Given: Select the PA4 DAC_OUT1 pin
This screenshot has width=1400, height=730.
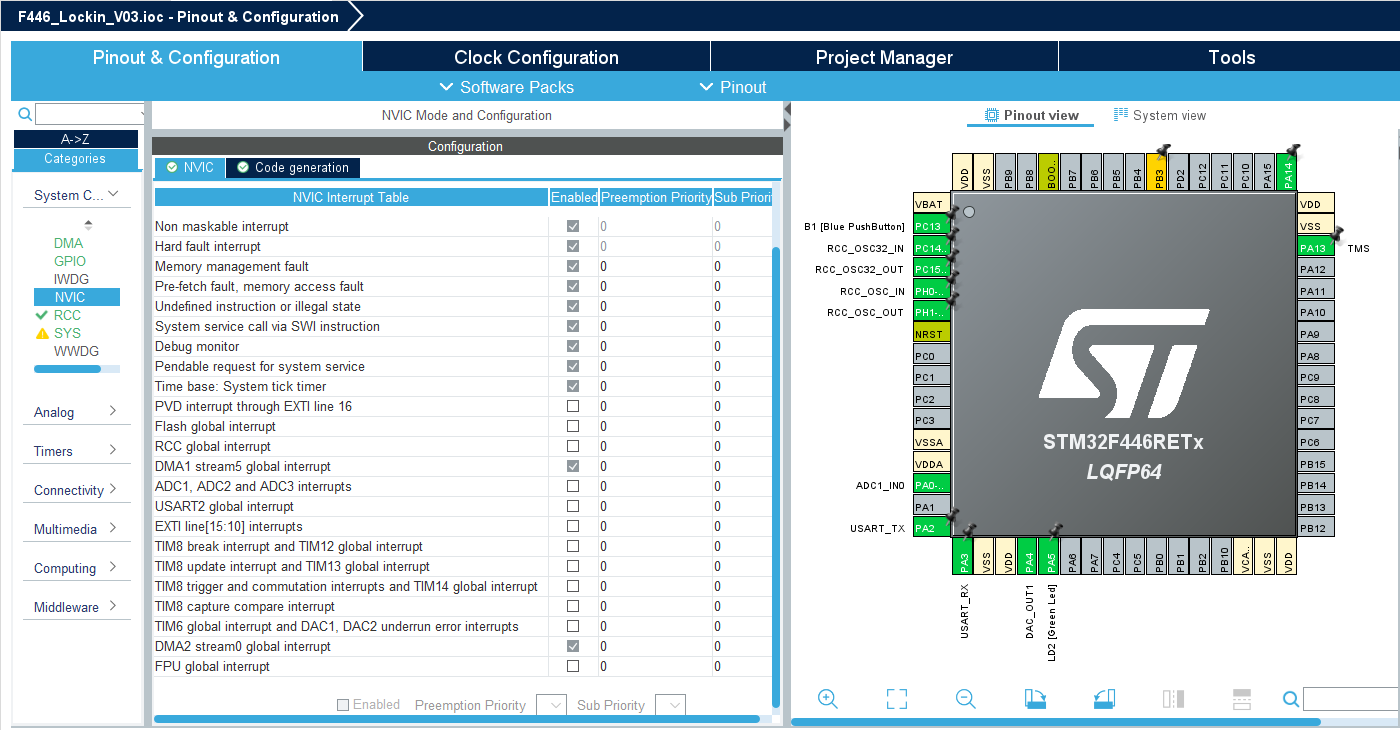Looking at the screenshot, I should (x=1030, y=556).
